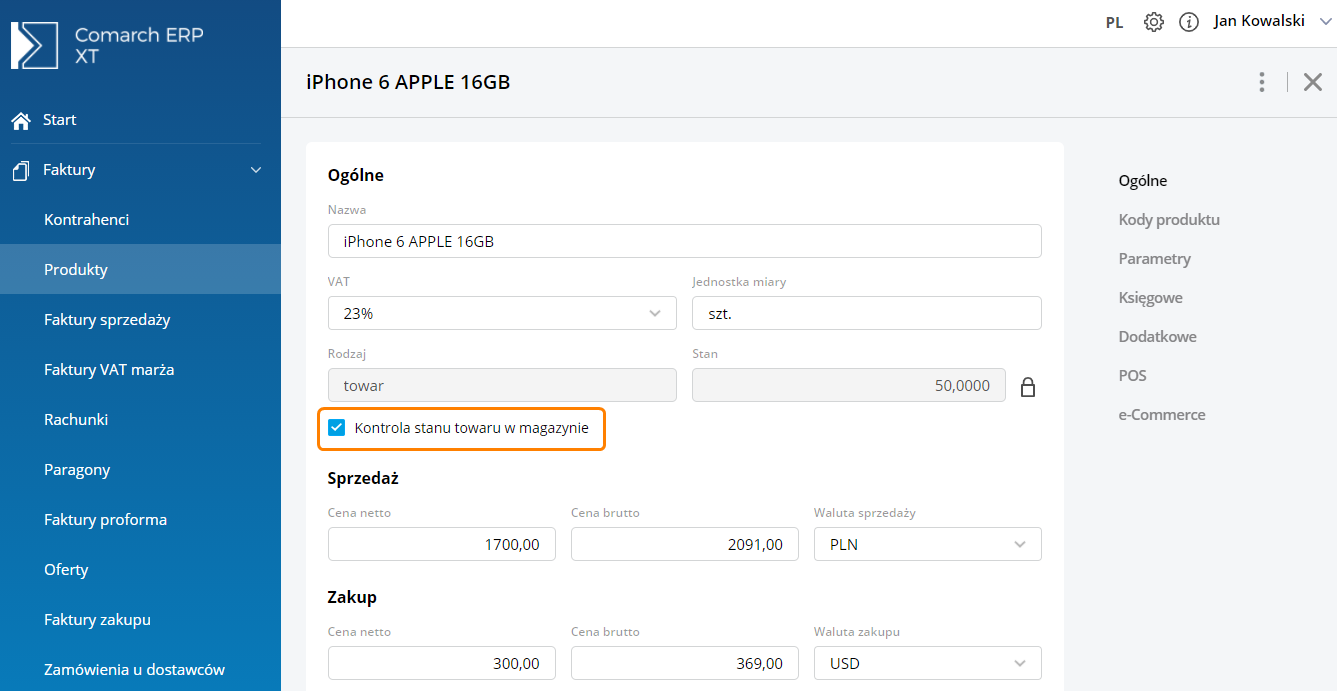
Task: Open Faktury sprzedaży in the sidebar
Action: point(107,320)
